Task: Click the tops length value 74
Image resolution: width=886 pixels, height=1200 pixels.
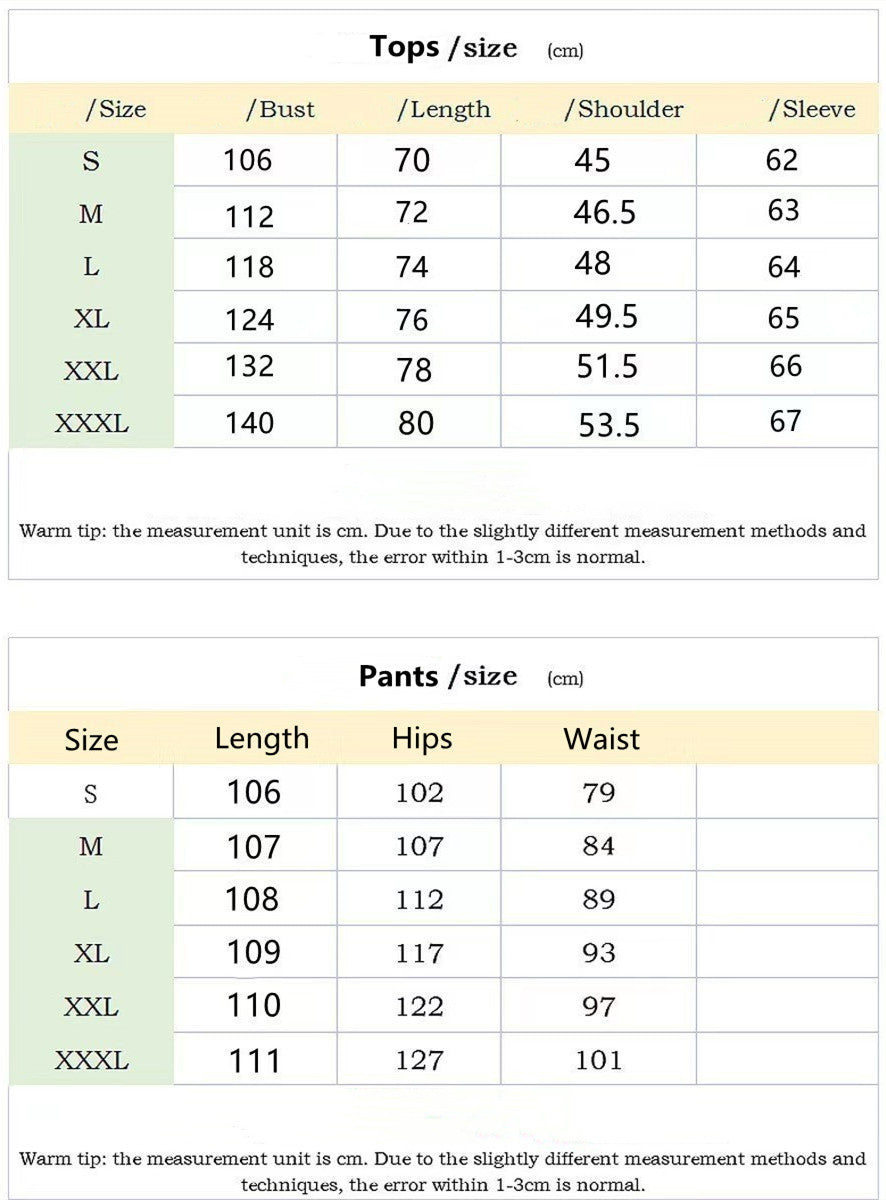Action: click(412, 267)
